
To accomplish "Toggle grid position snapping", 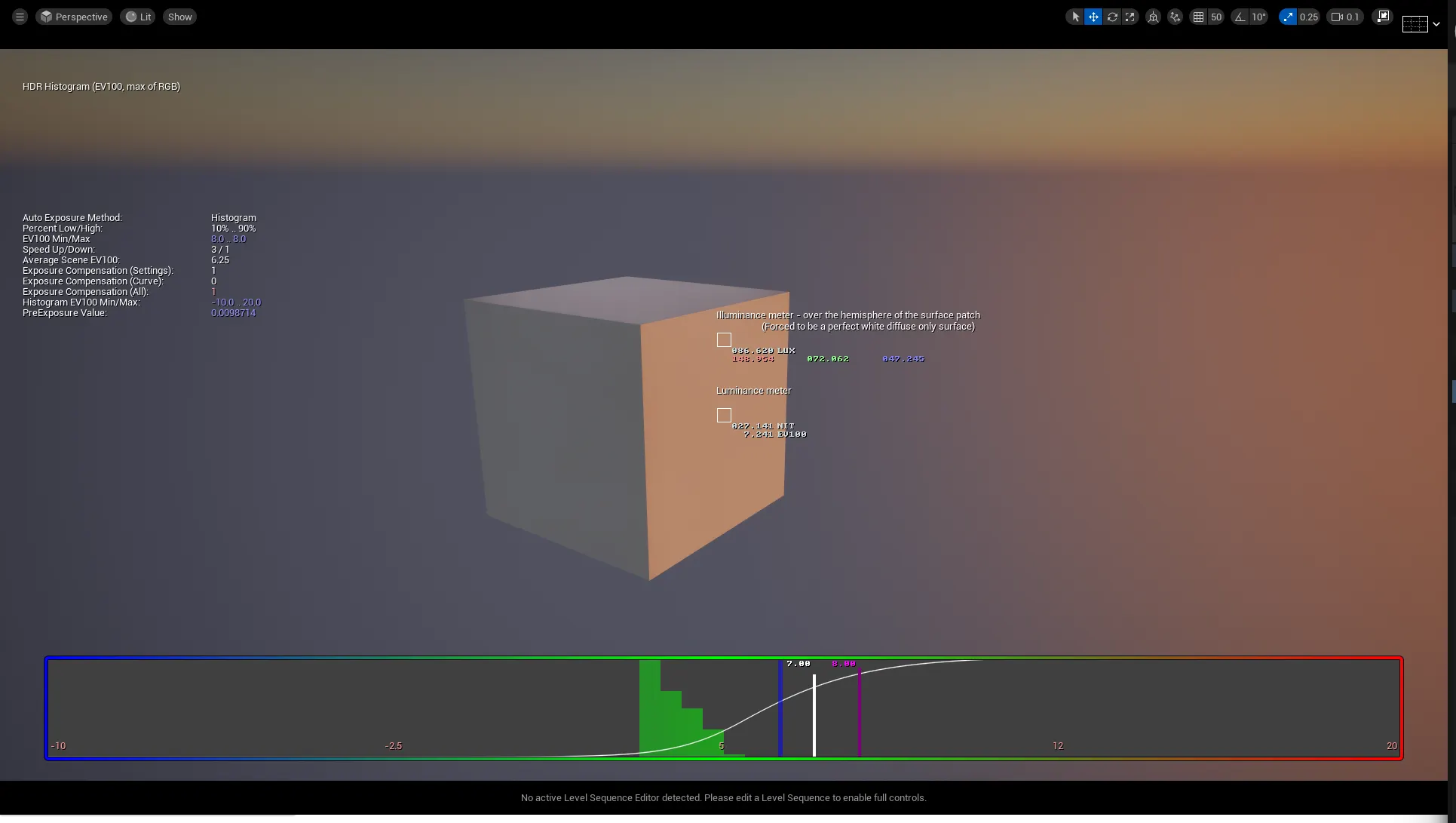I will click(1198, 17).
